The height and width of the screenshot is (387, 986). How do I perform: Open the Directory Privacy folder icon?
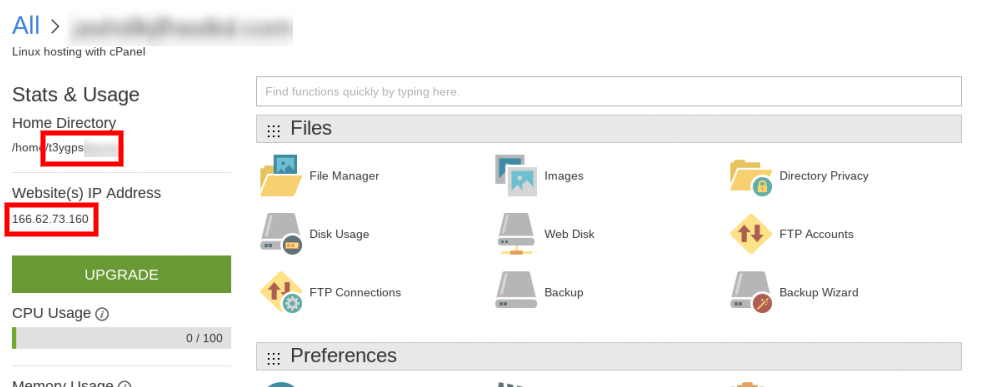tap(751, 177)
